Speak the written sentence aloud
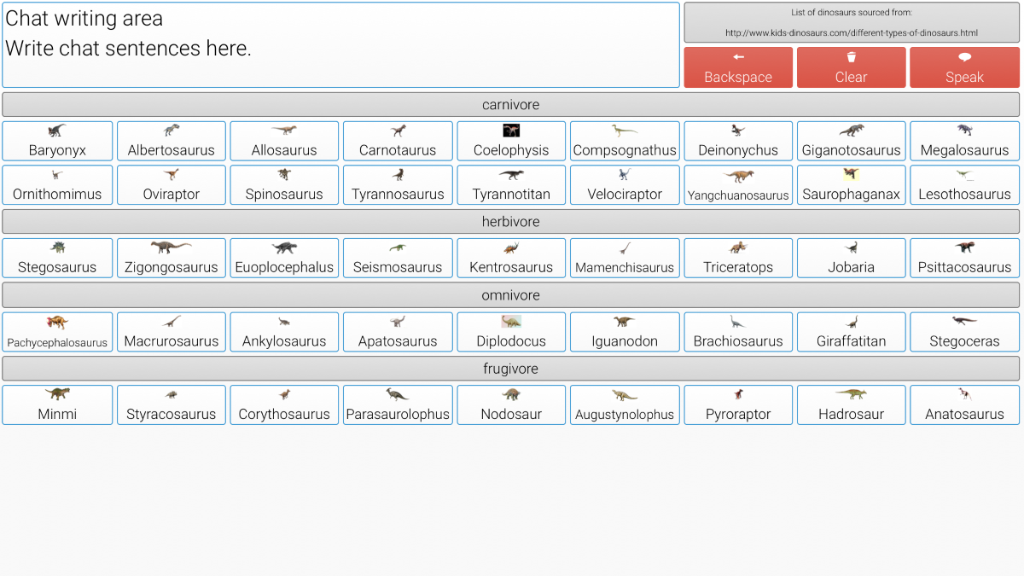The width and height of the screenshot is (1024, 576). coord(965,67)
